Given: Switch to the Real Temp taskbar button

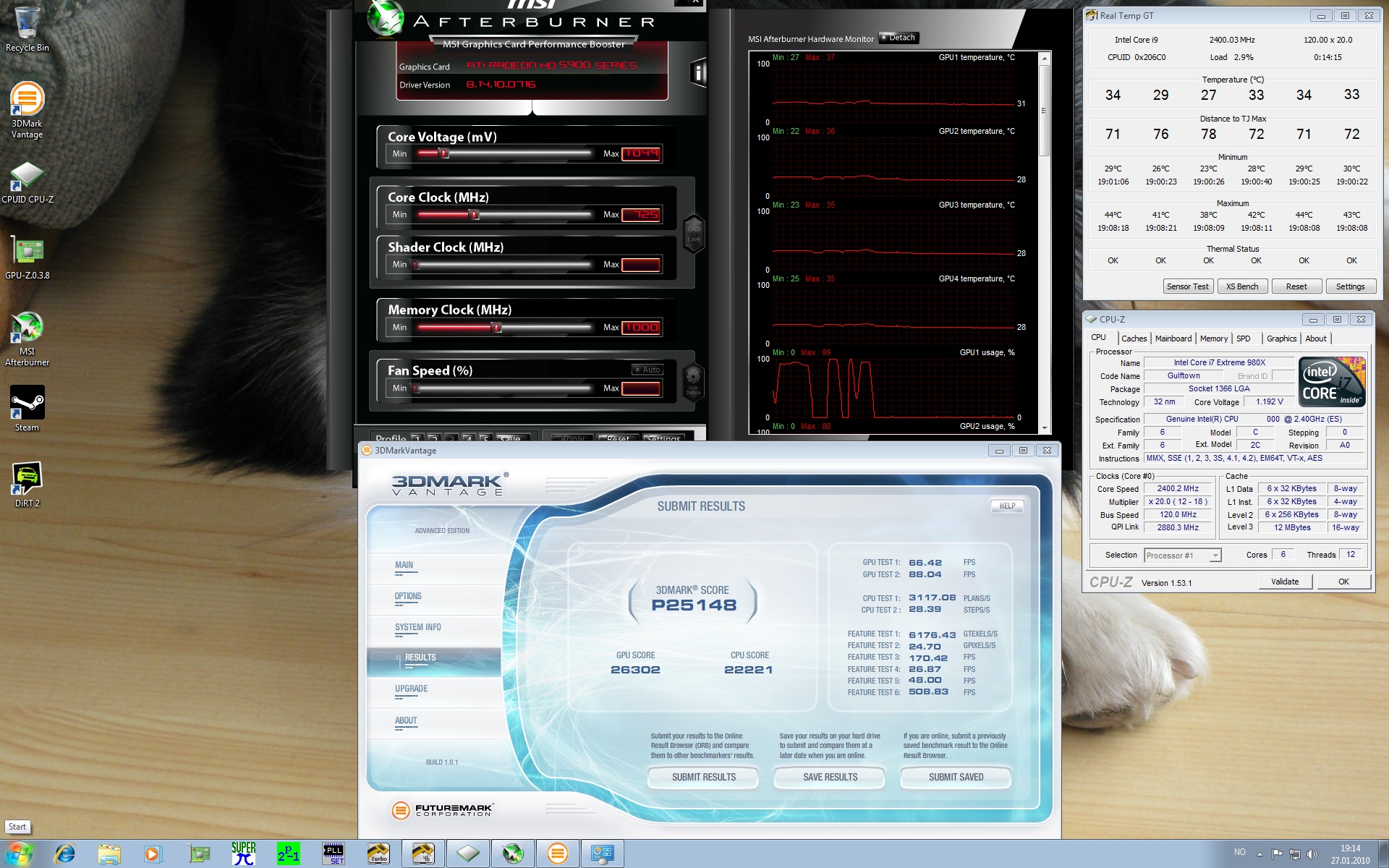Looking at the screenshot, I should point(423,854).
